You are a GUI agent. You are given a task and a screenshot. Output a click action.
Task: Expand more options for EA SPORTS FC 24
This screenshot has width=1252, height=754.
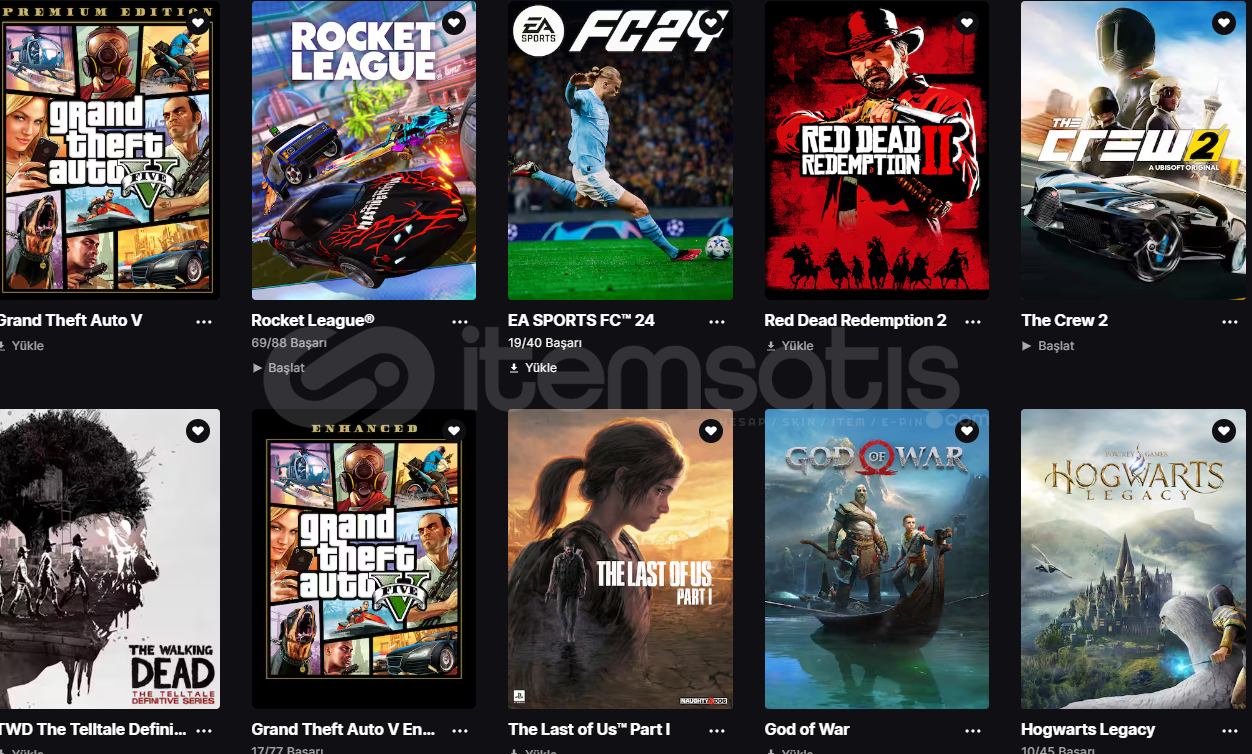[x=717, y=322]
